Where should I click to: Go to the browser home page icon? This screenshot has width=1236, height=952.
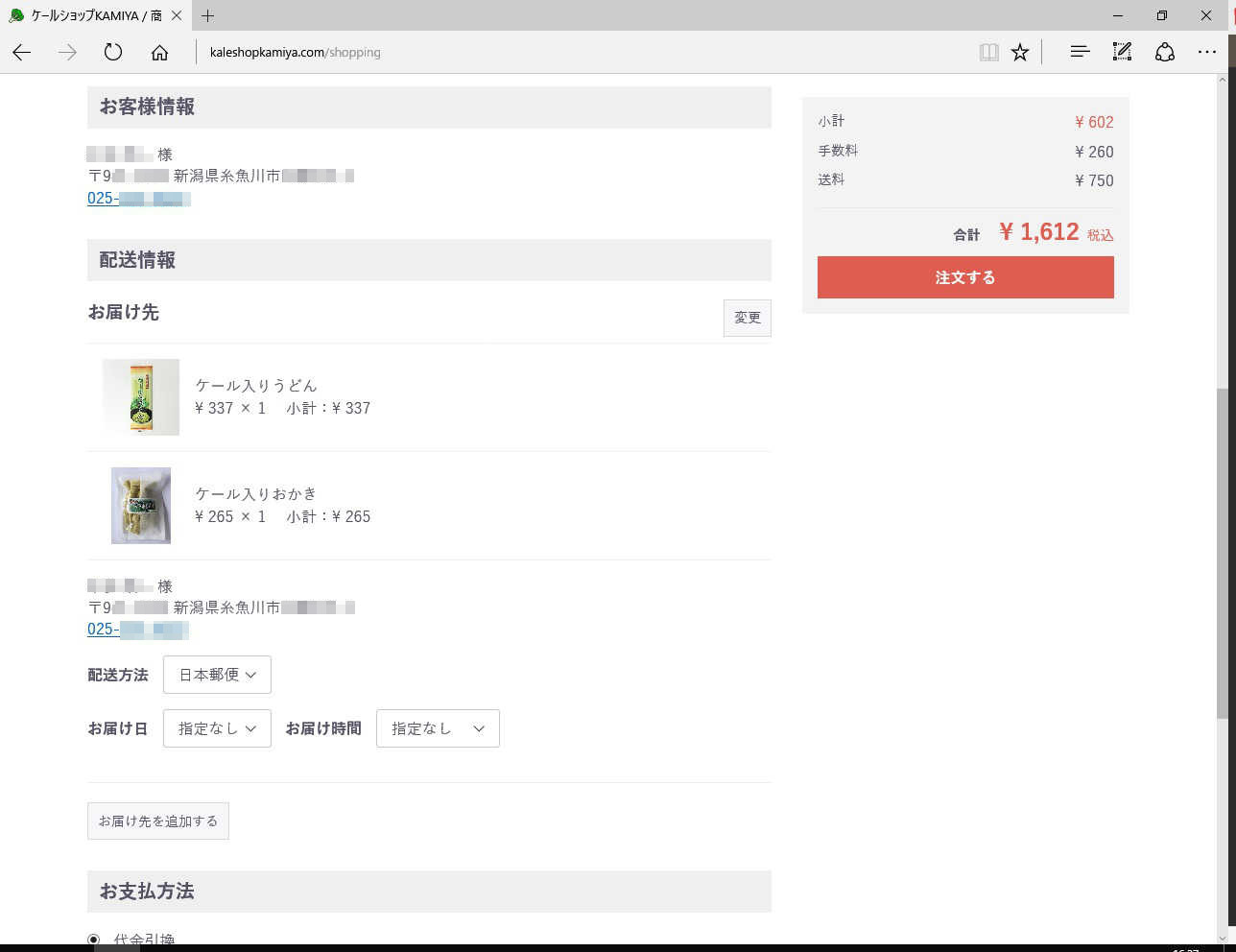pyautogui.click(x=159, y=53)
